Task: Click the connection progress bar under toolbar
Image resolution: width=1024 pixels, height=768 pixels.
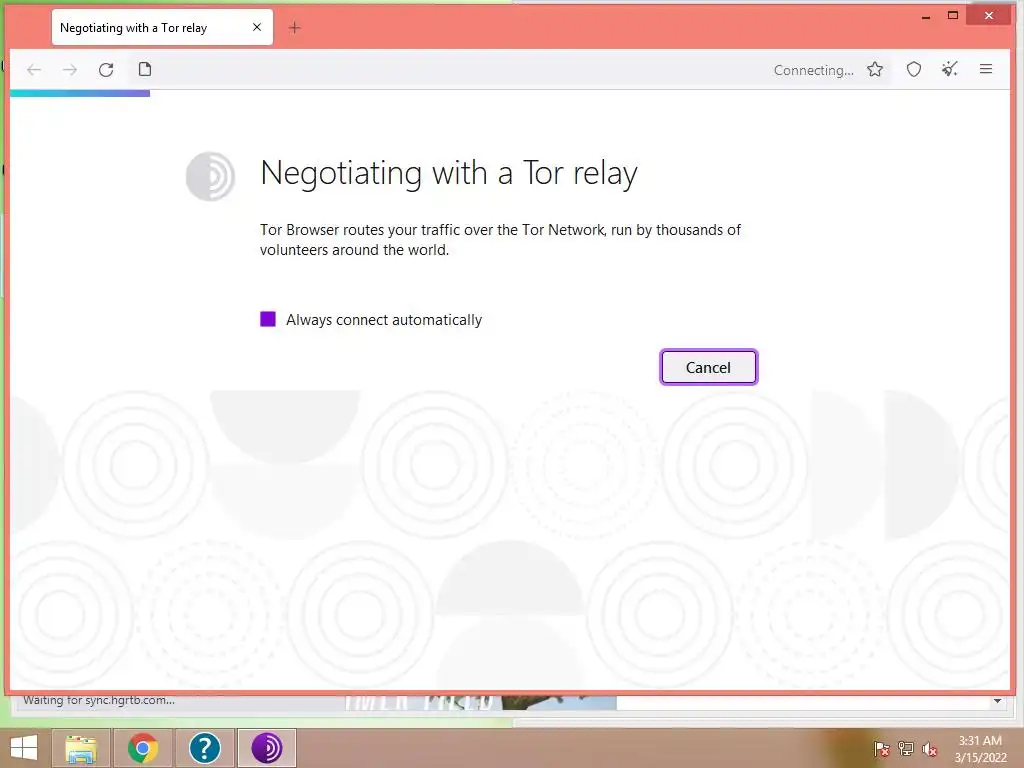Action: (80, 93)
